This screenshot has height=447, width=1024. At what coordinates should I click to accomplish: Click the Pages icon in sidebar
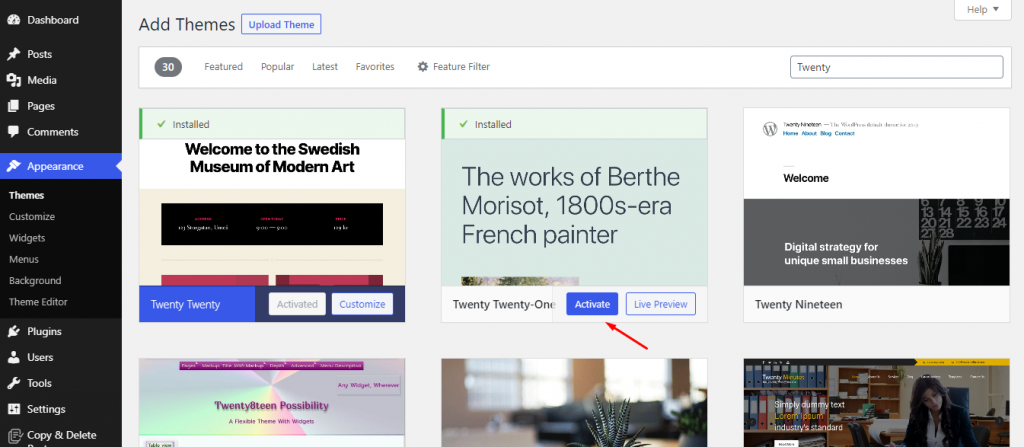[x=13, y=106]
